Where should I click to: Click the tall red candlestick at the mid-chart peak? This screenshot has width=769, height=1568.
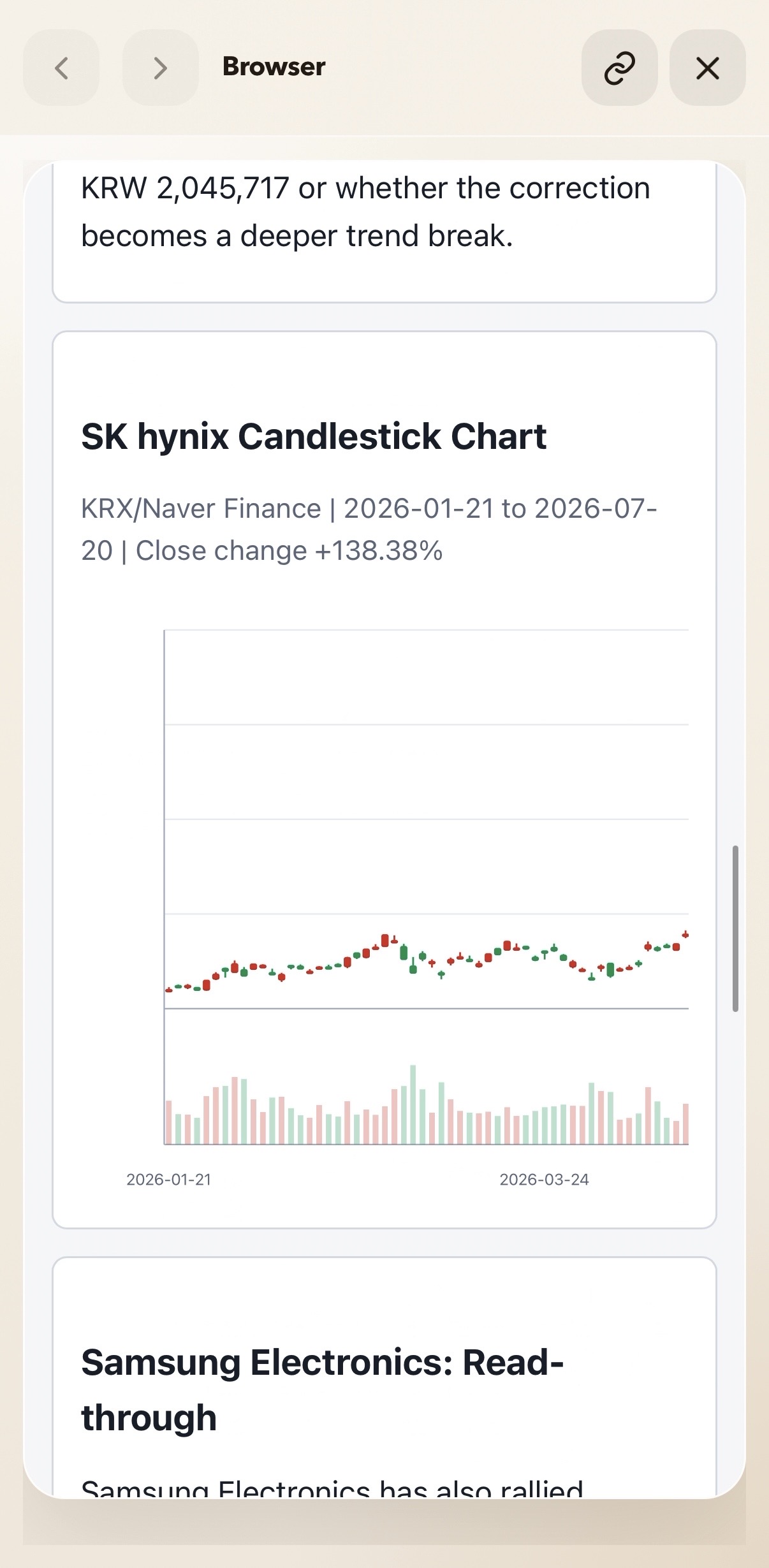(385, 940)
